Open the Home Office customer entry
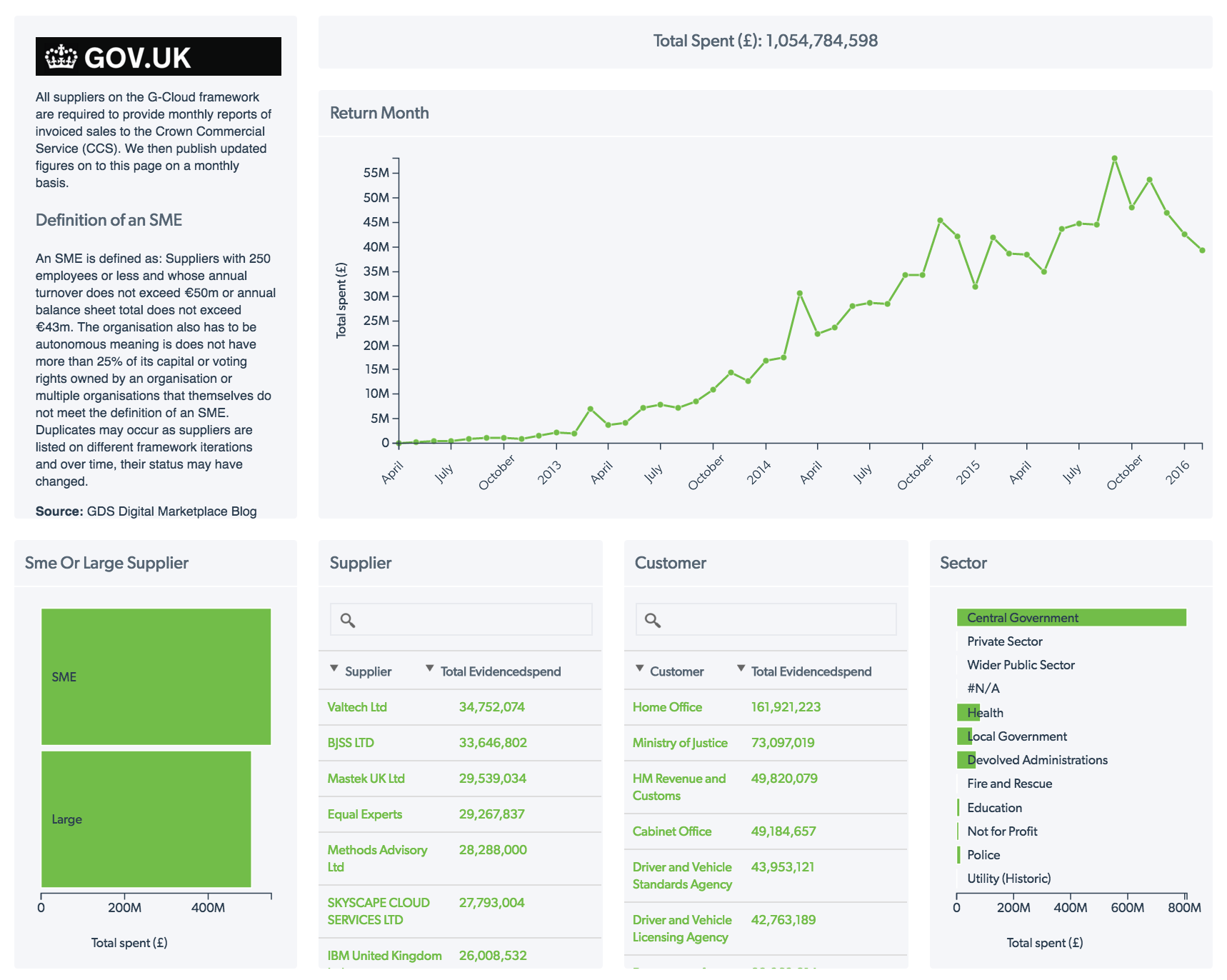 tap(666, 706)
